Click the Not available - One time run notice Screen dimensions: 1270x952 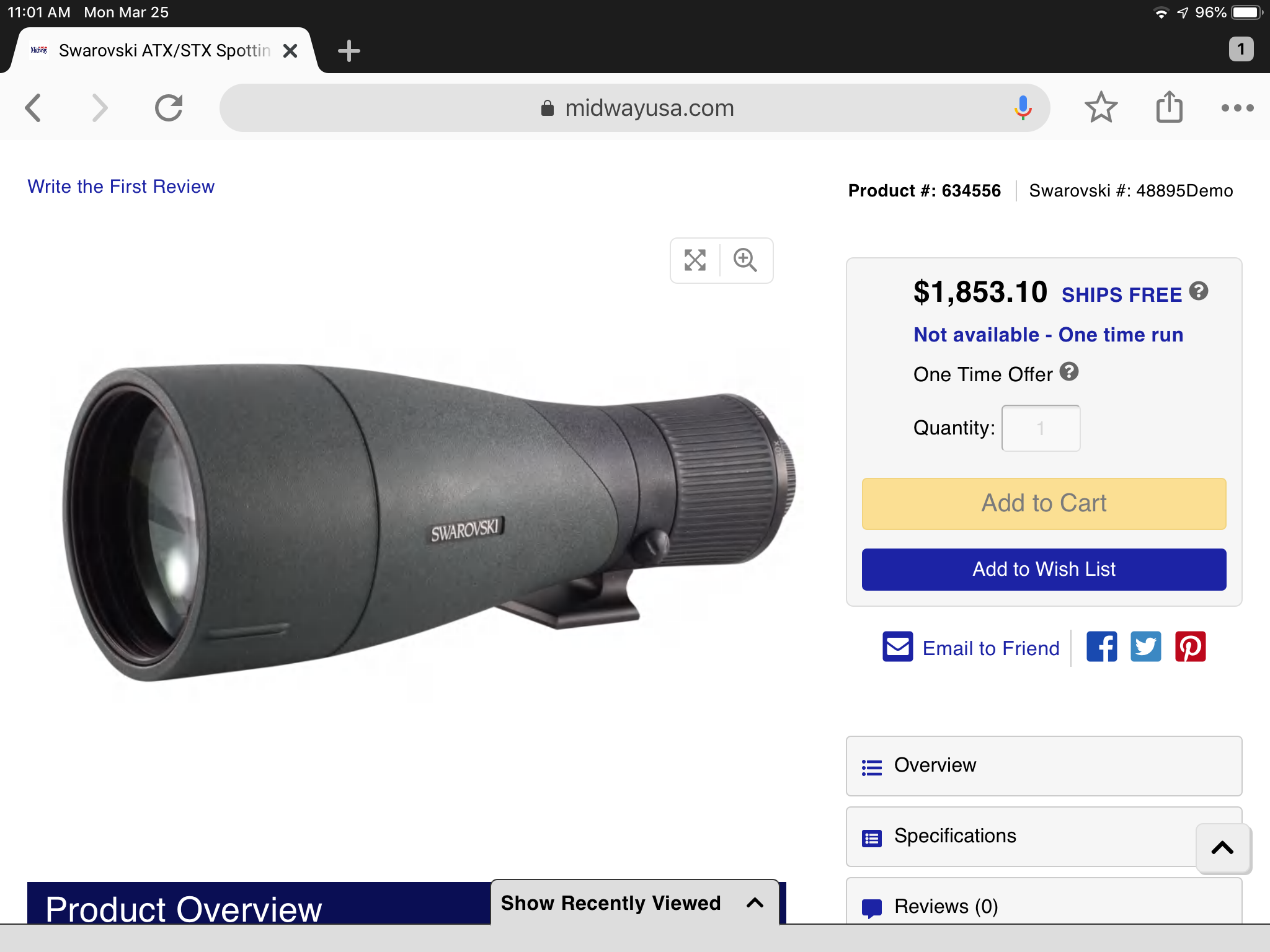[1048, 335]
